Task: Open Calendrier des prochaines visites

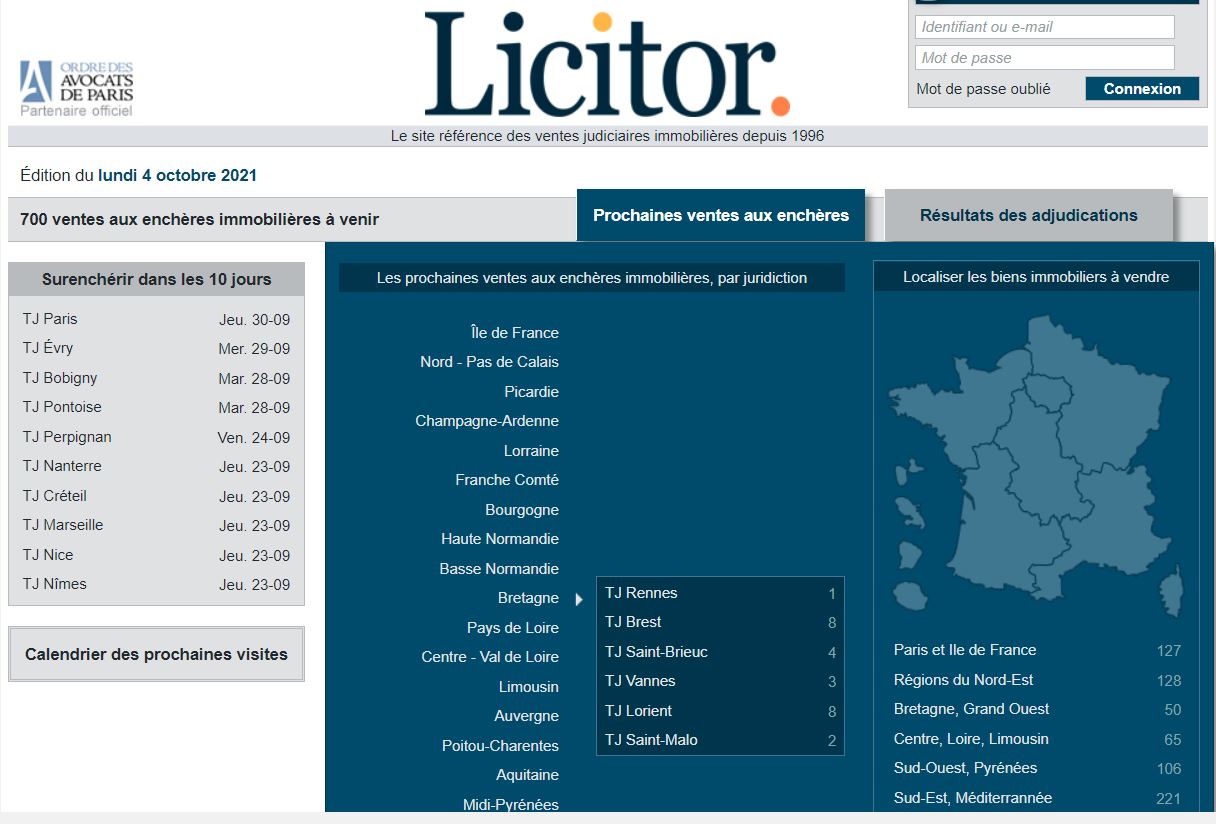Action: (156, 655)
